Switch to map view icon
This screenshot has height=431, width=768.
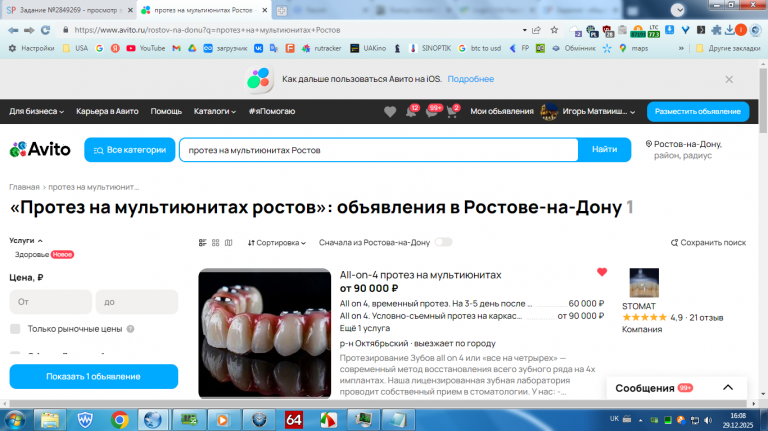coord(228,242)
